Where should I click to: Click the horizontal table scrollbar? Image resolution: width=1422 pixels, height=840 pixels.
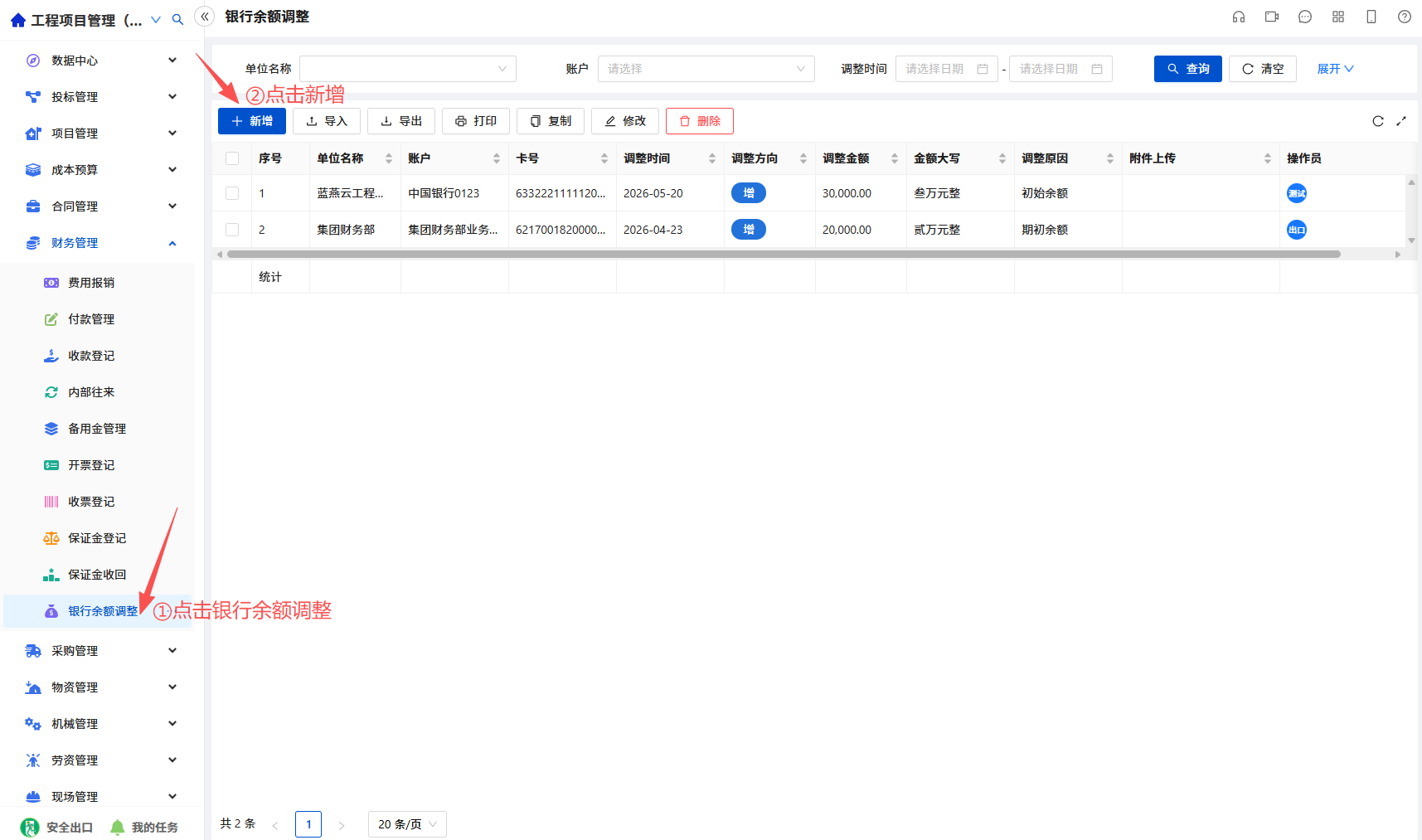[784, 255]
